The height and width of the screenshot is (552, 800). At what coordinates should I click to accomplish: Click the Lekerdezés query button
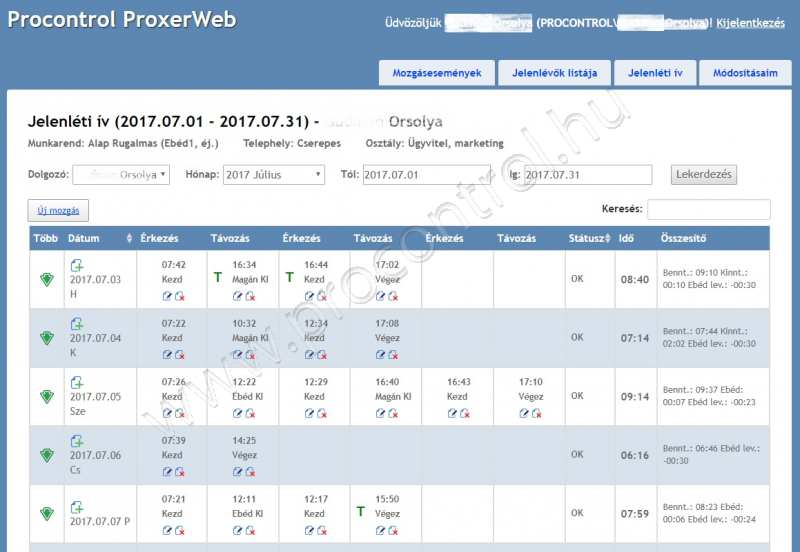coord(704,174)
